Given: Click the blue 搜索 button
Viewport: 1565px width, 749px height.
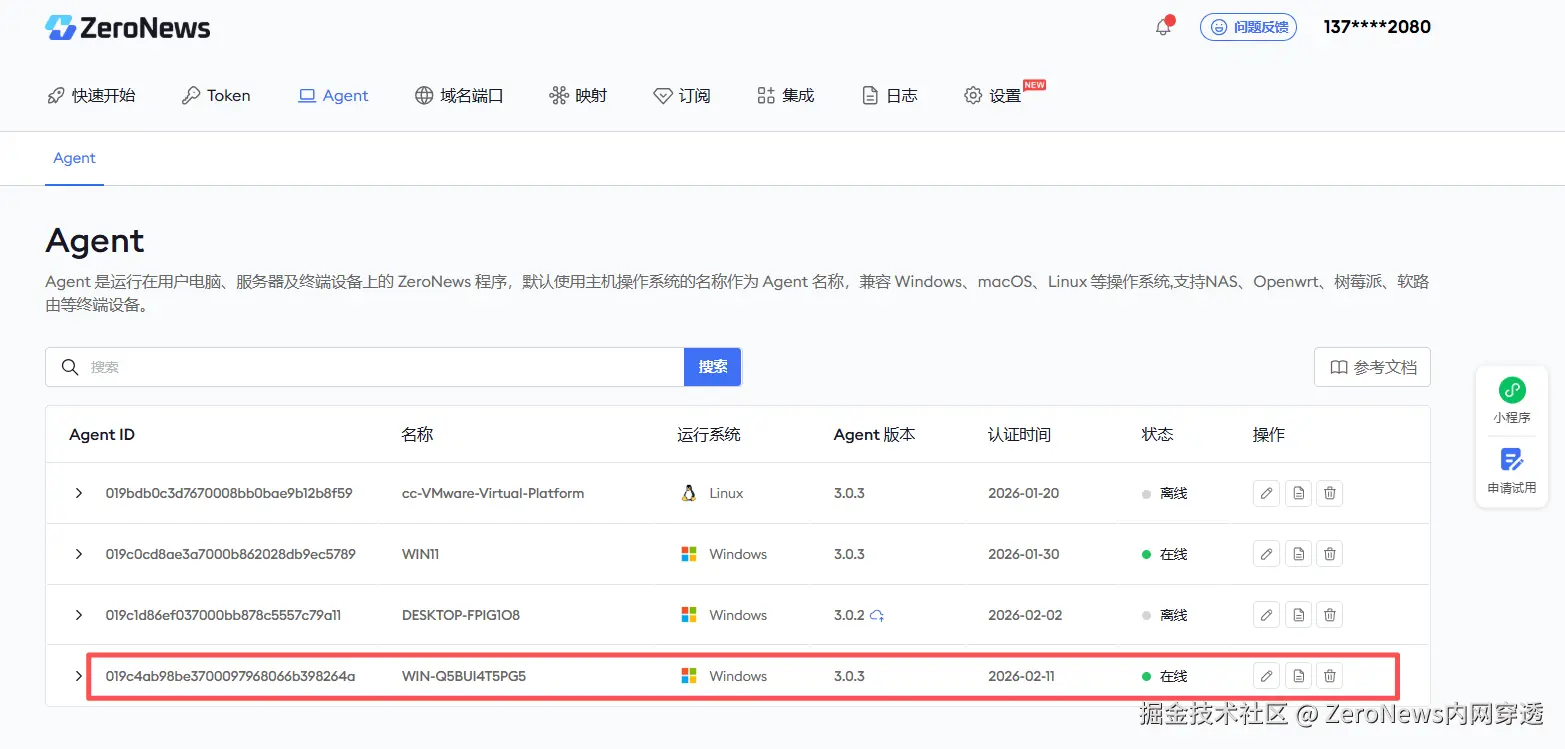Looking at the screenshot, I should tap(713, 367).
